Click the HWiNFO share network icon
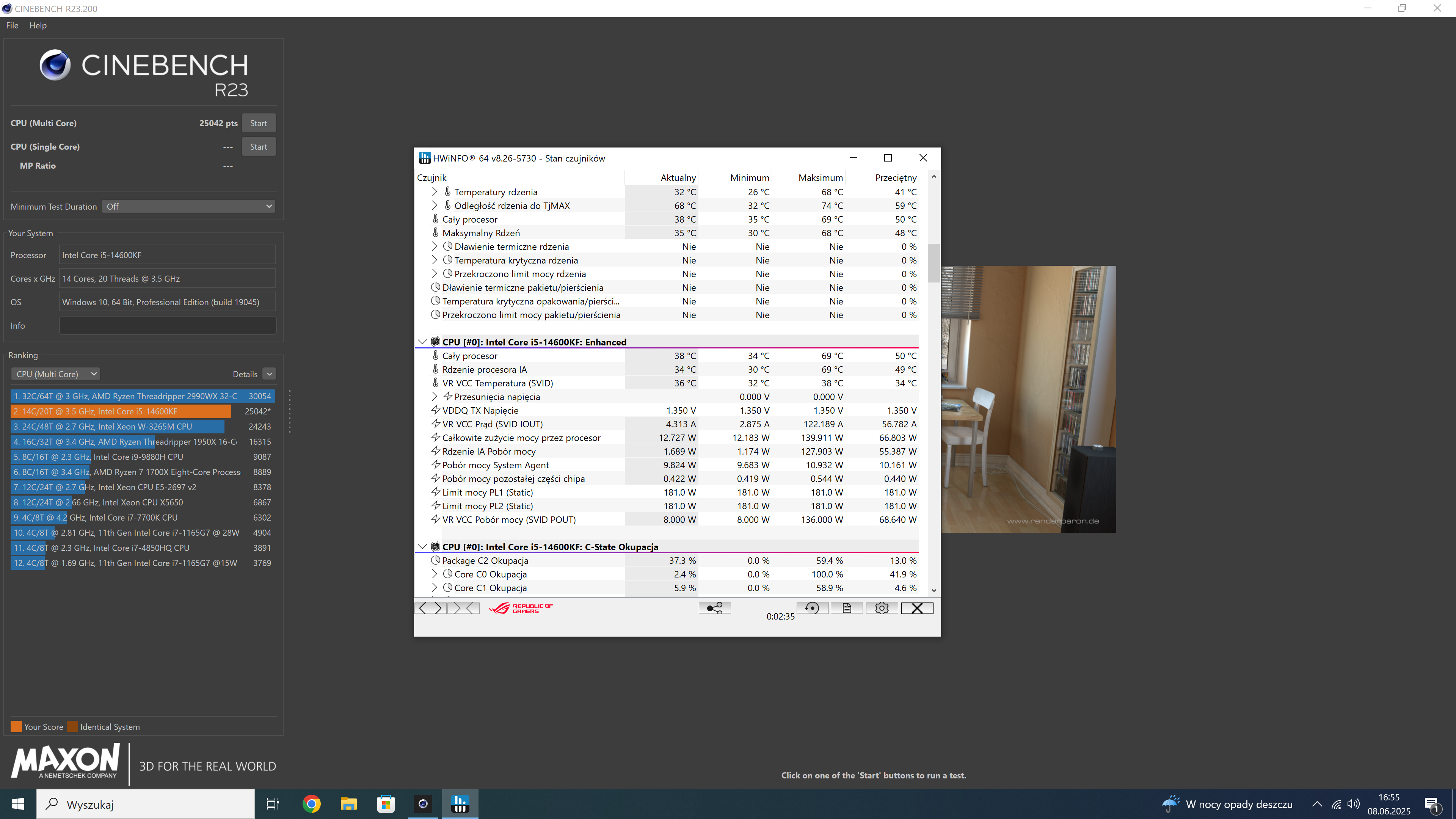Viewport: 1456px width, 819px height. click(714, 608)
